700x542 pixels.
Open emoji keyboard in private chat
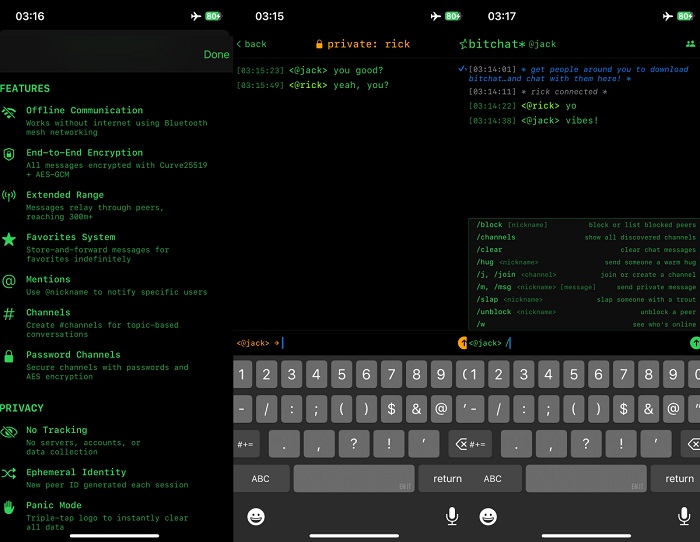[x=256, y=517]
